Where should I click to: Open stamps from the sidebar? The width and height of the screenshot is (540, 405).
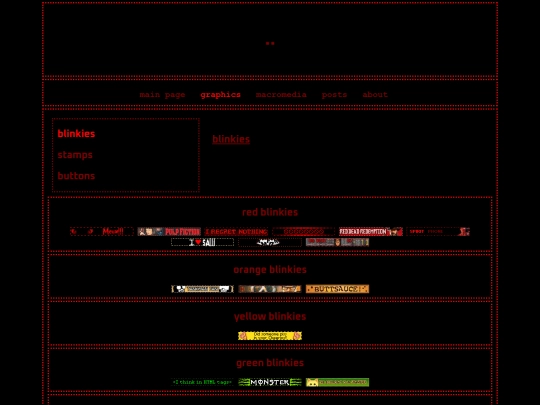click(x=75, y=155)
